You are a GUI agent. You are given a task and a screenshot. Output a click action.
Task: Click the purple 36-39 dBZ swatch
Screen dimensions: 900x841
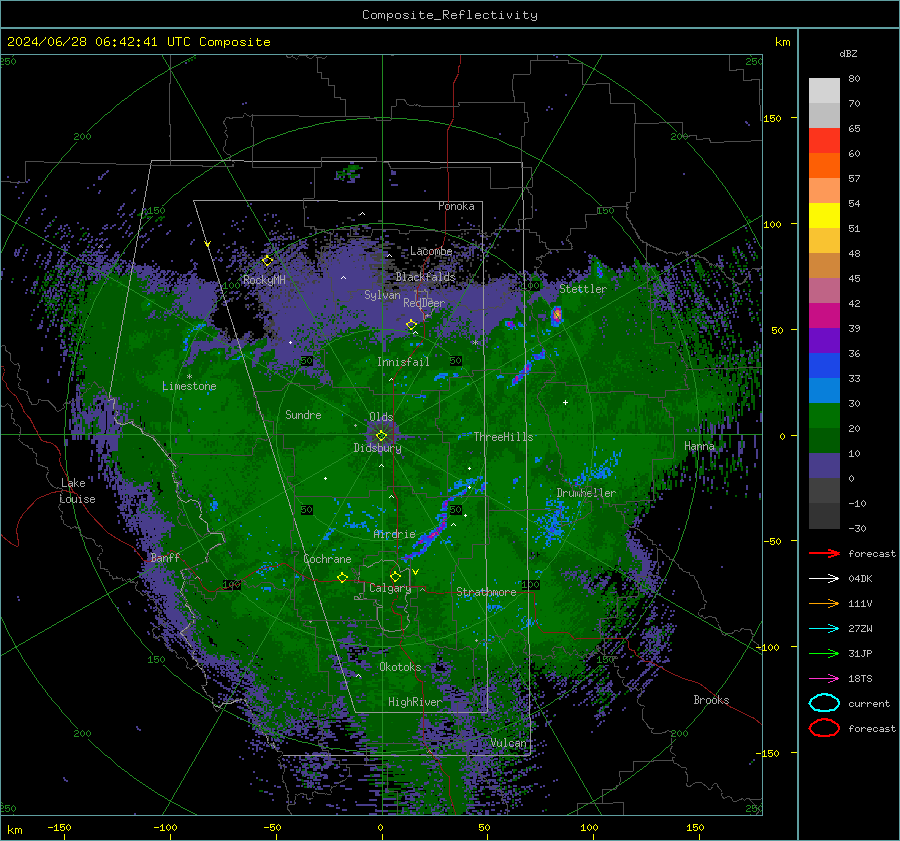824,341
